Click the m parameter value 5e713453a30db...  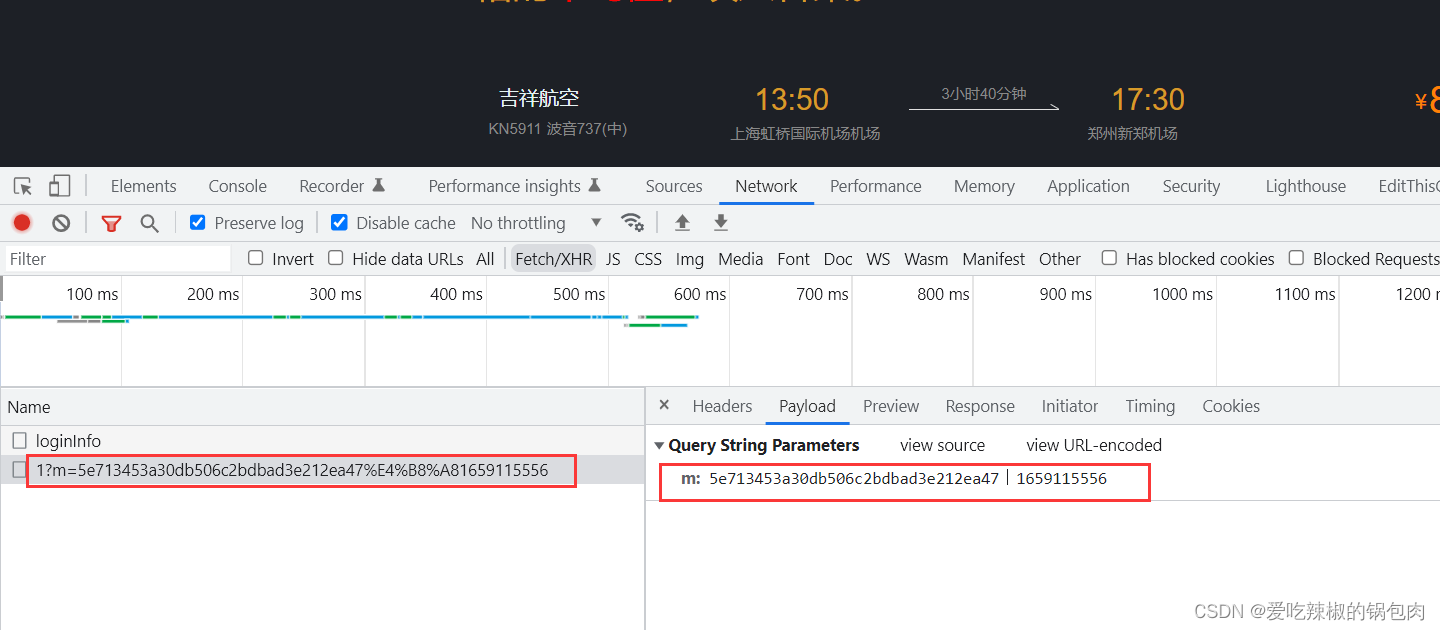(x=854, y=479)
